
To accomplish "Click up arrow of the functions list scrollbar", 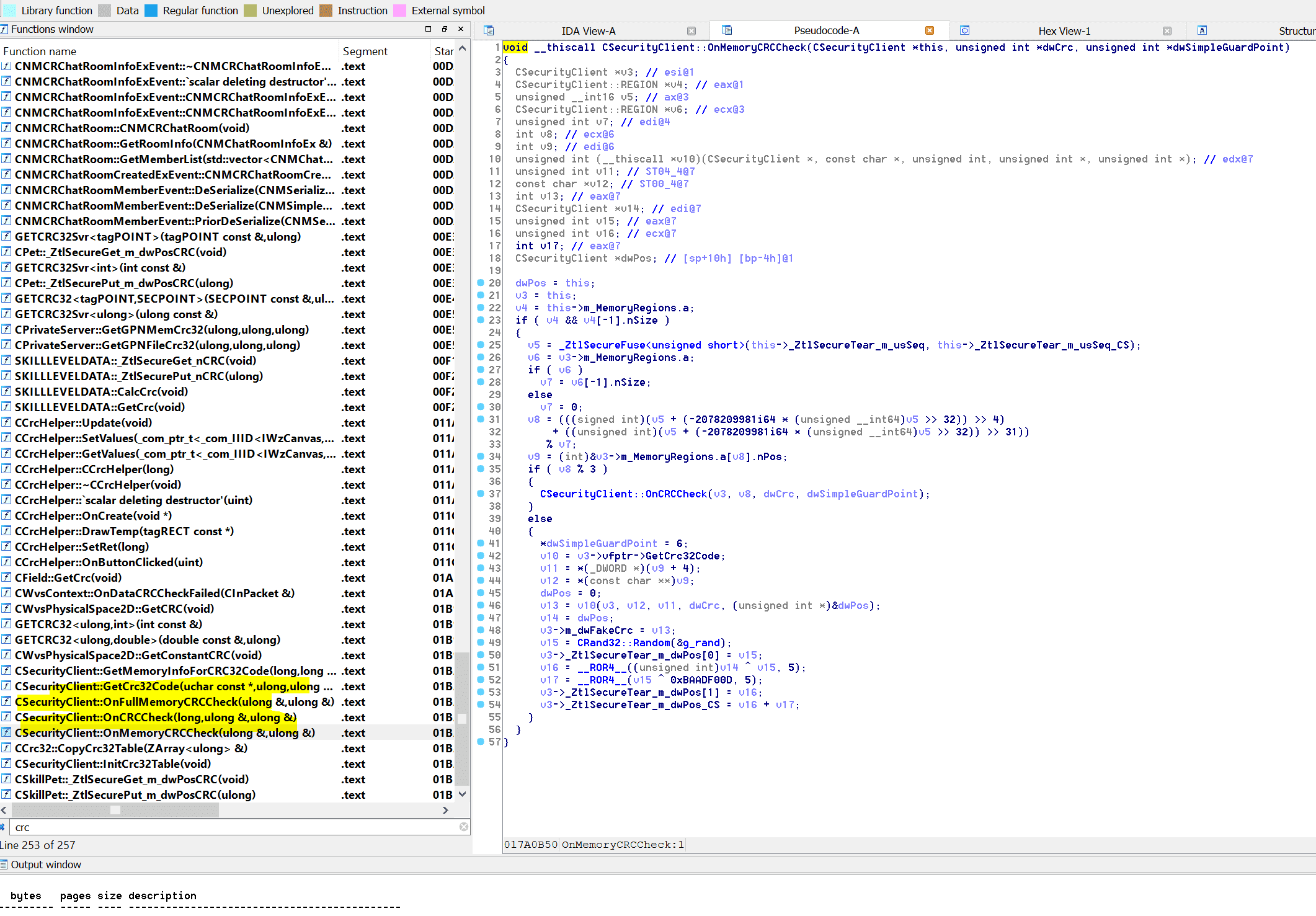I will [462, 48].
